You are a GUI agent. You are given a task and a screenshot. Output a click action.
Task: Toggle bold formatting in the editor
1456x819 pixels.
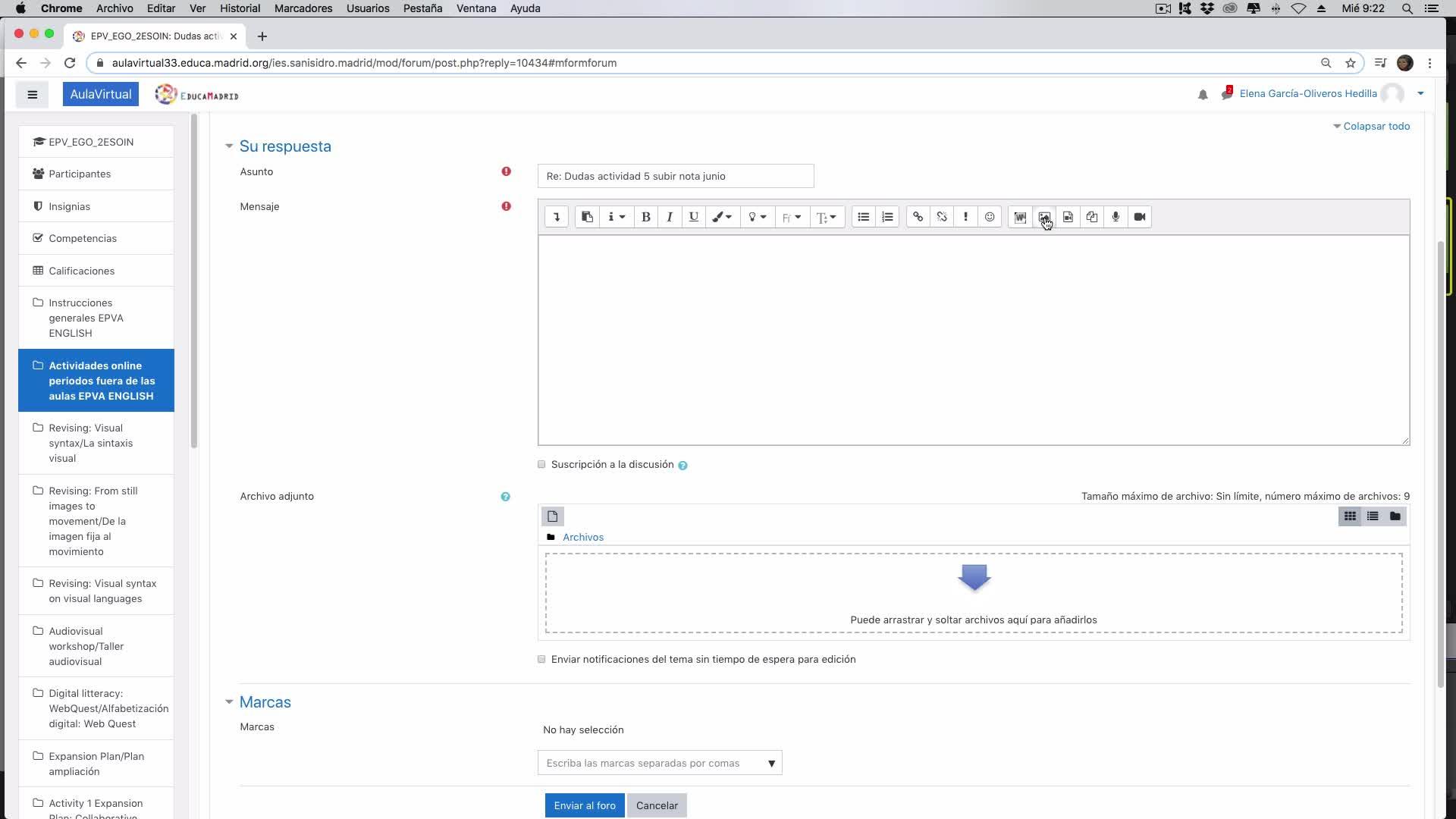(x=645, y=217)
